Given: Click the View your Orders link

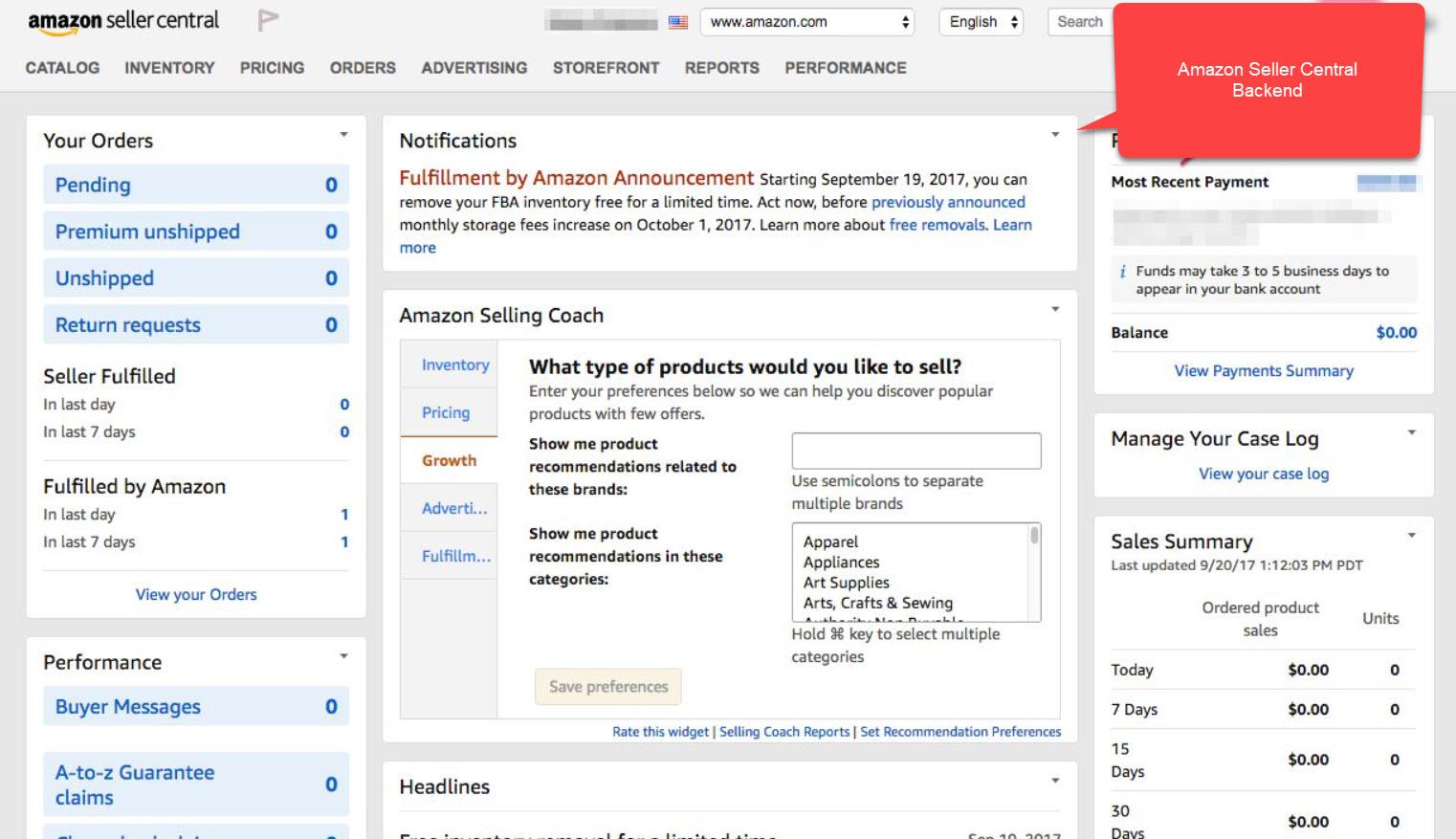Looking at the screenshot, I should click(196, 594).
